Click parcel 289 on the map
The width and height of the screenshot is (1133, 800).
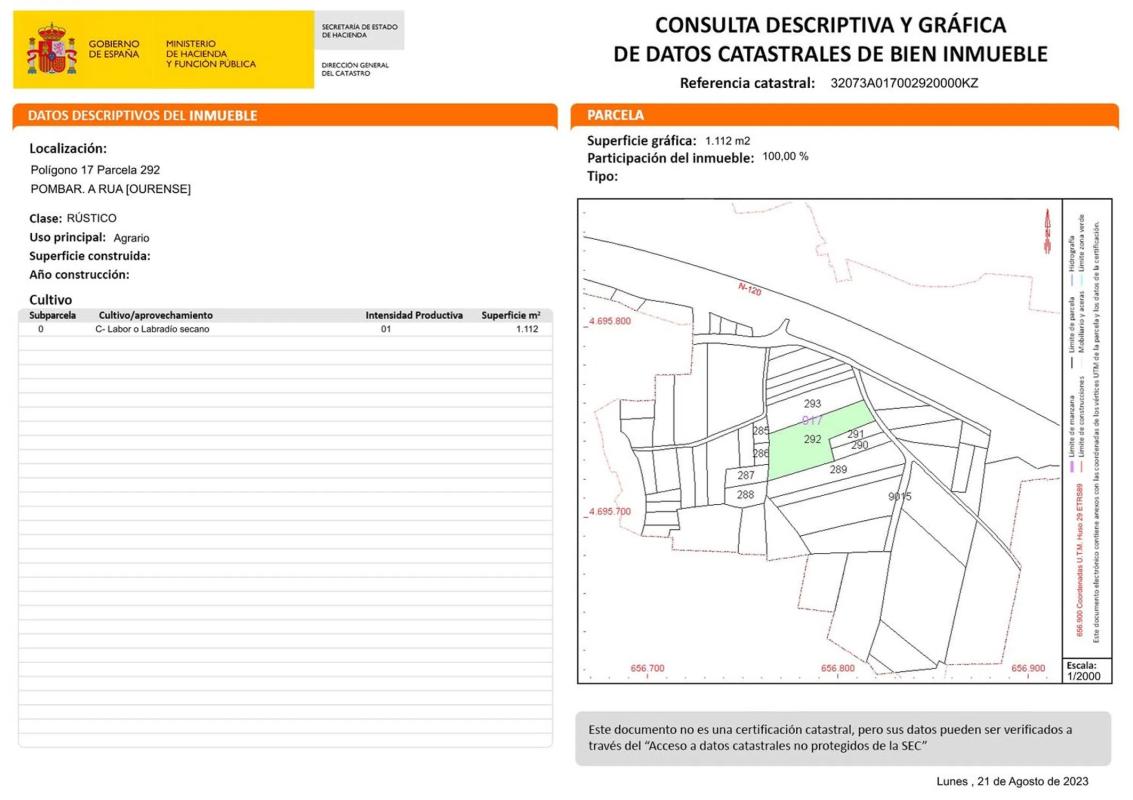pos(838,470)
